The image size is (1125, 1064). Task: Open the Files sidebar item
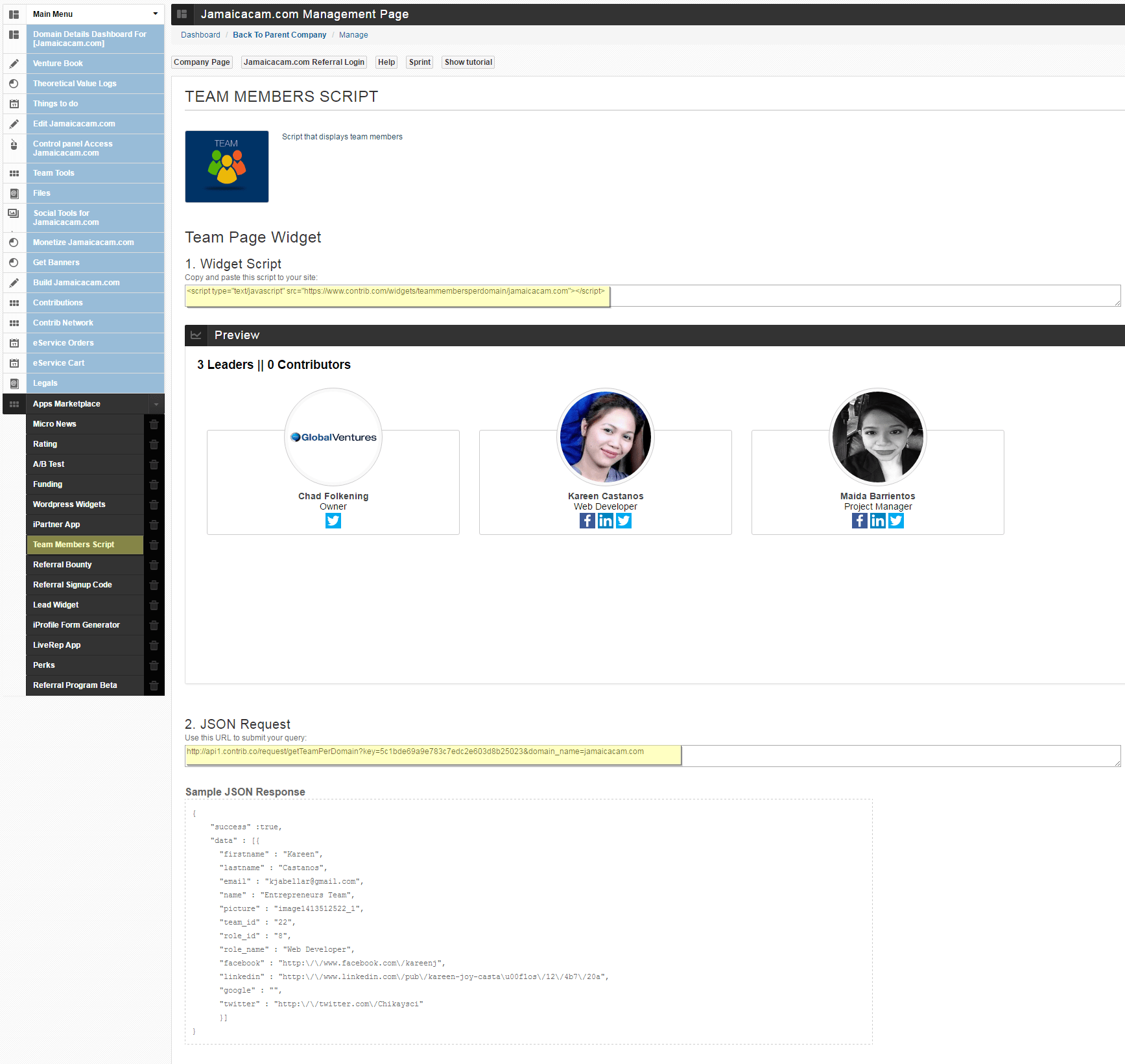(x=95, y=193)
